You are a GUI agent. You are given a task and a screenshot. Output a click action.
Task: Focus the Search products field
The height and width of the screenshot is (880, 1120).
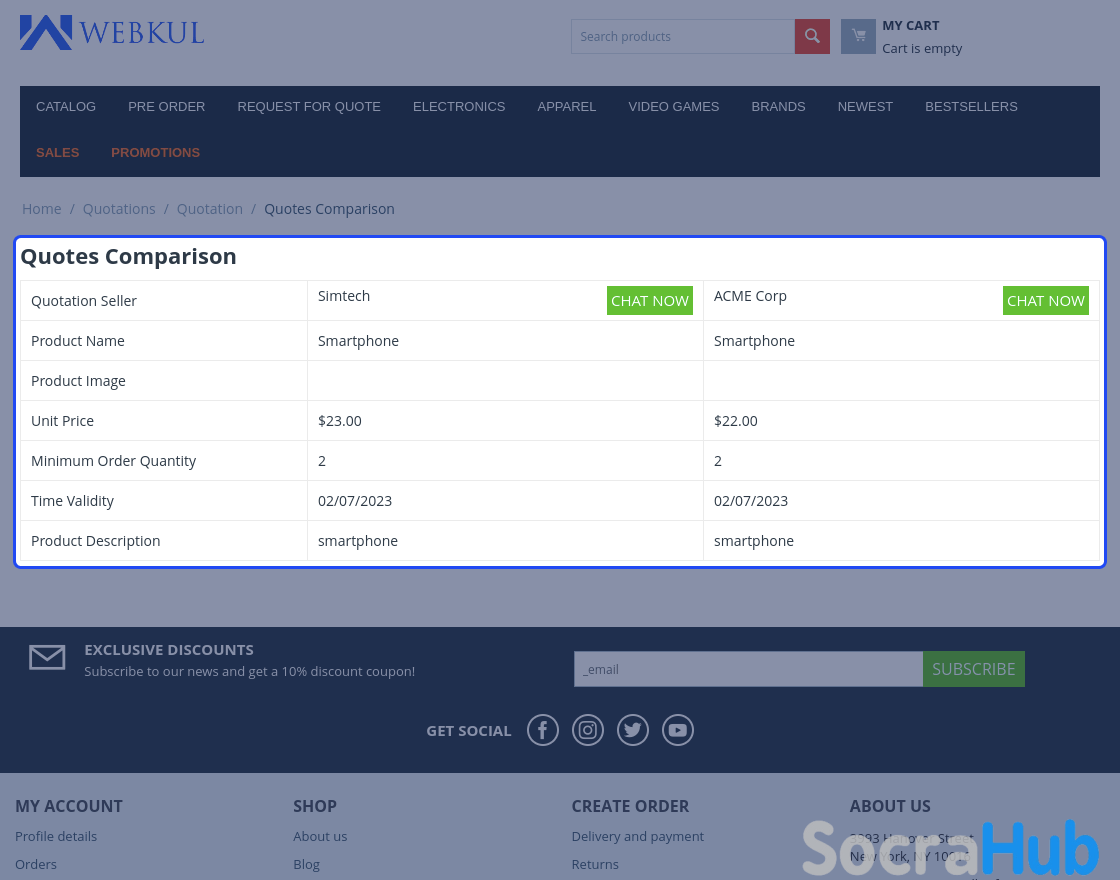682,37
